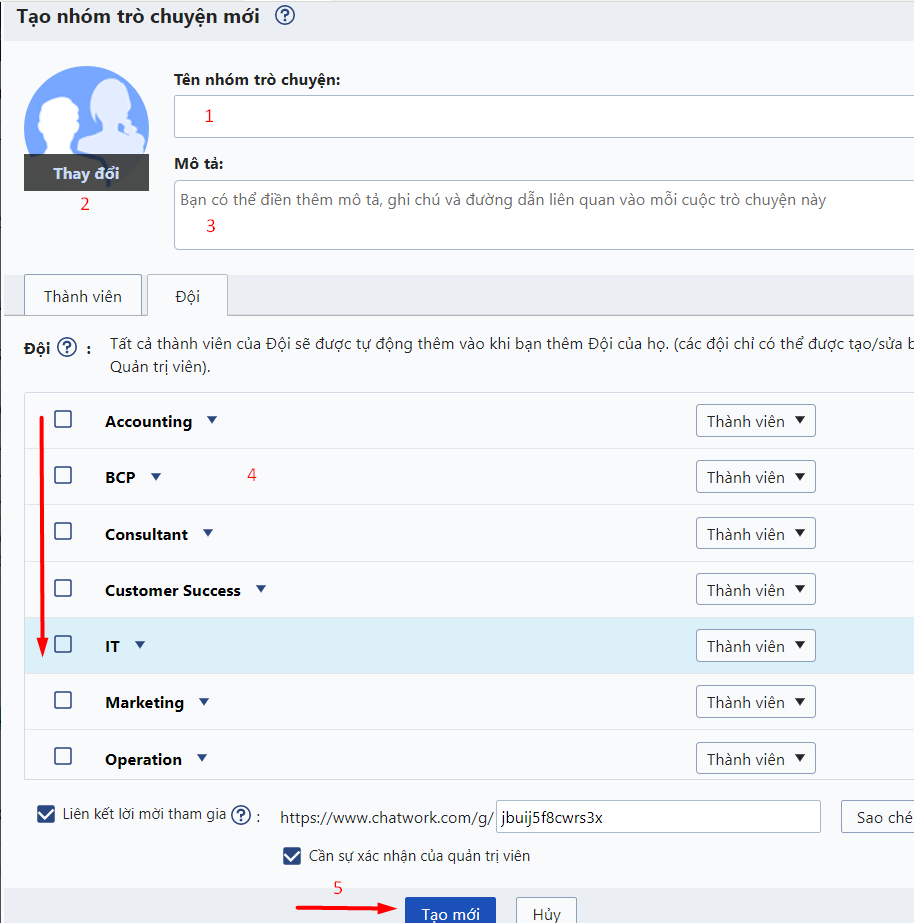Open IT row role dropdown
The image size is (914, 923).
(x=756, y=646)
